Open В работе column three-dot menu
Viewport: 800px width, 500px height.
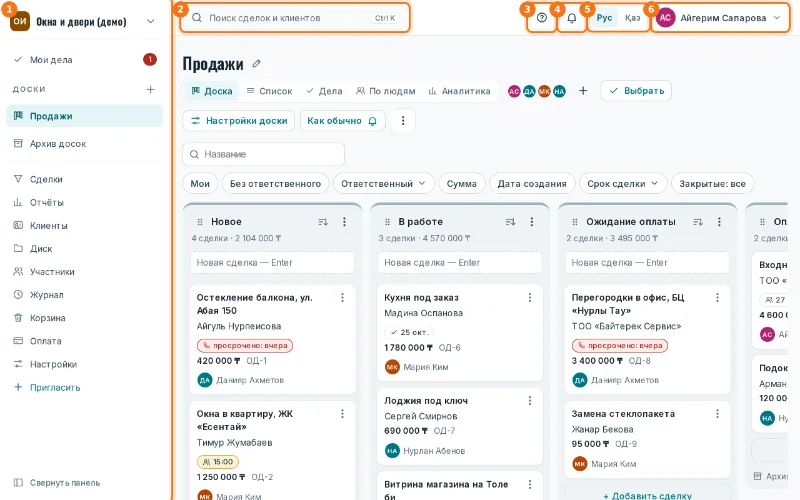click(532, 221)
